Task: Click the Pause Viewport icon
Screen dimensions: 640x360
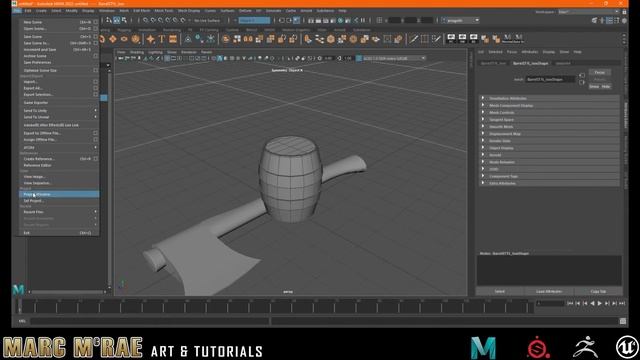Action: 362,20
